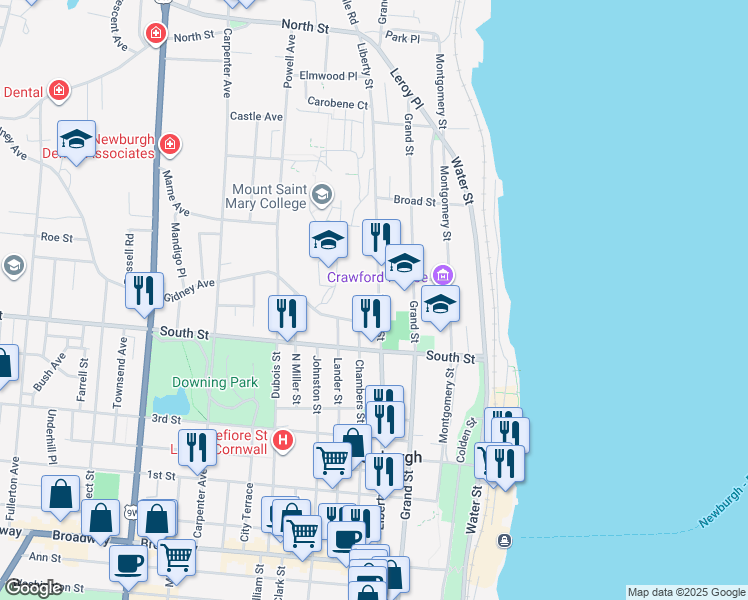Open the school marker above Newburgh Dental Associates

click(x=76, y=140)
